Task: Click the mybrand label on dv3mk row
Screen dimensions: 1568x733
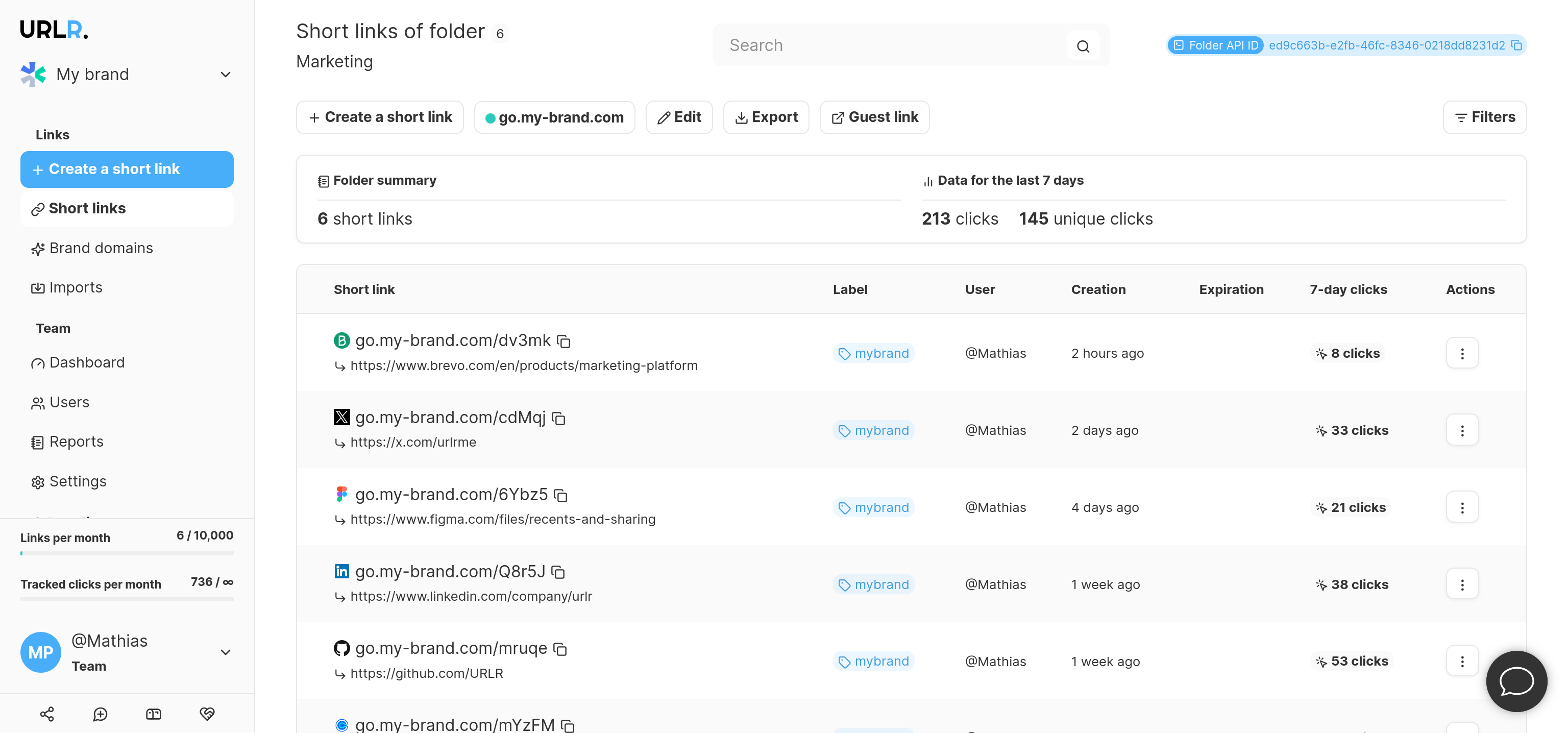Action: (x=873, y=353)
